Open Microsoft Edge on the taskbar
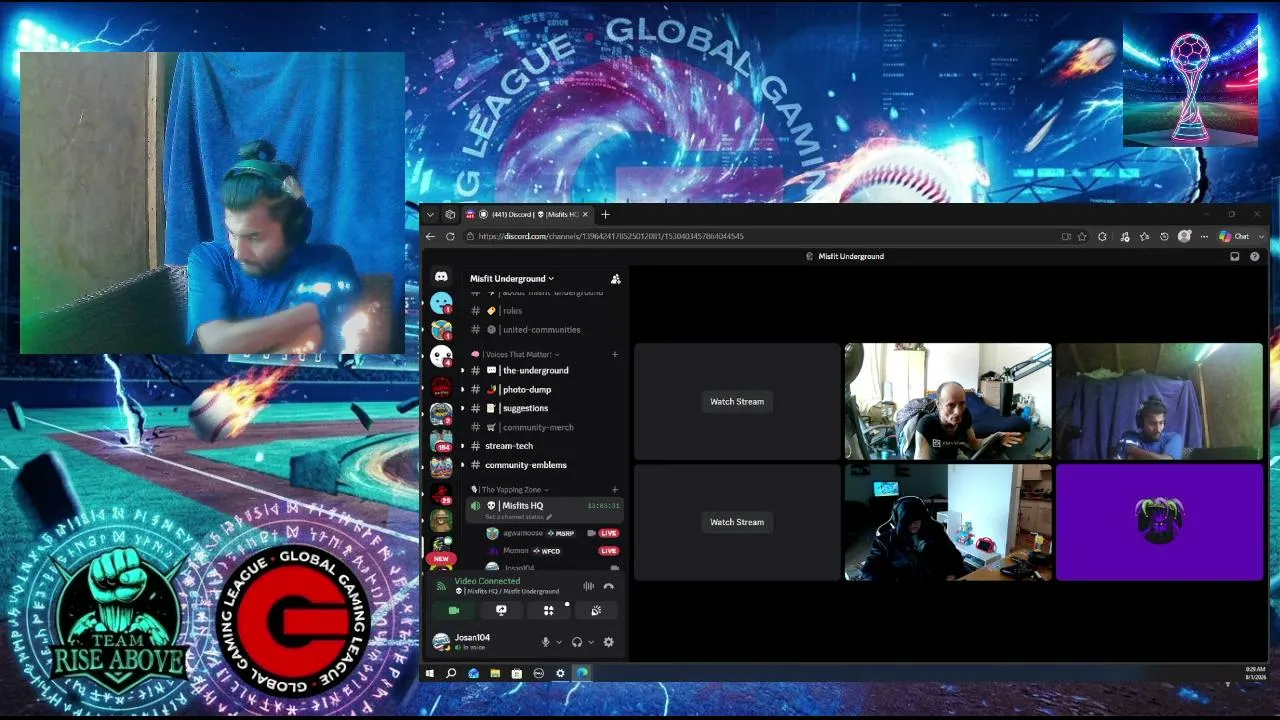This screenshot has height=720, width=1280. [582, 674]
